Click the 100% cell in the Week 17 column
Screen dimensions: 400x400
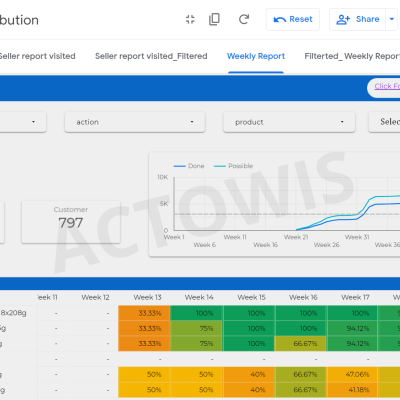click(352, 313)
